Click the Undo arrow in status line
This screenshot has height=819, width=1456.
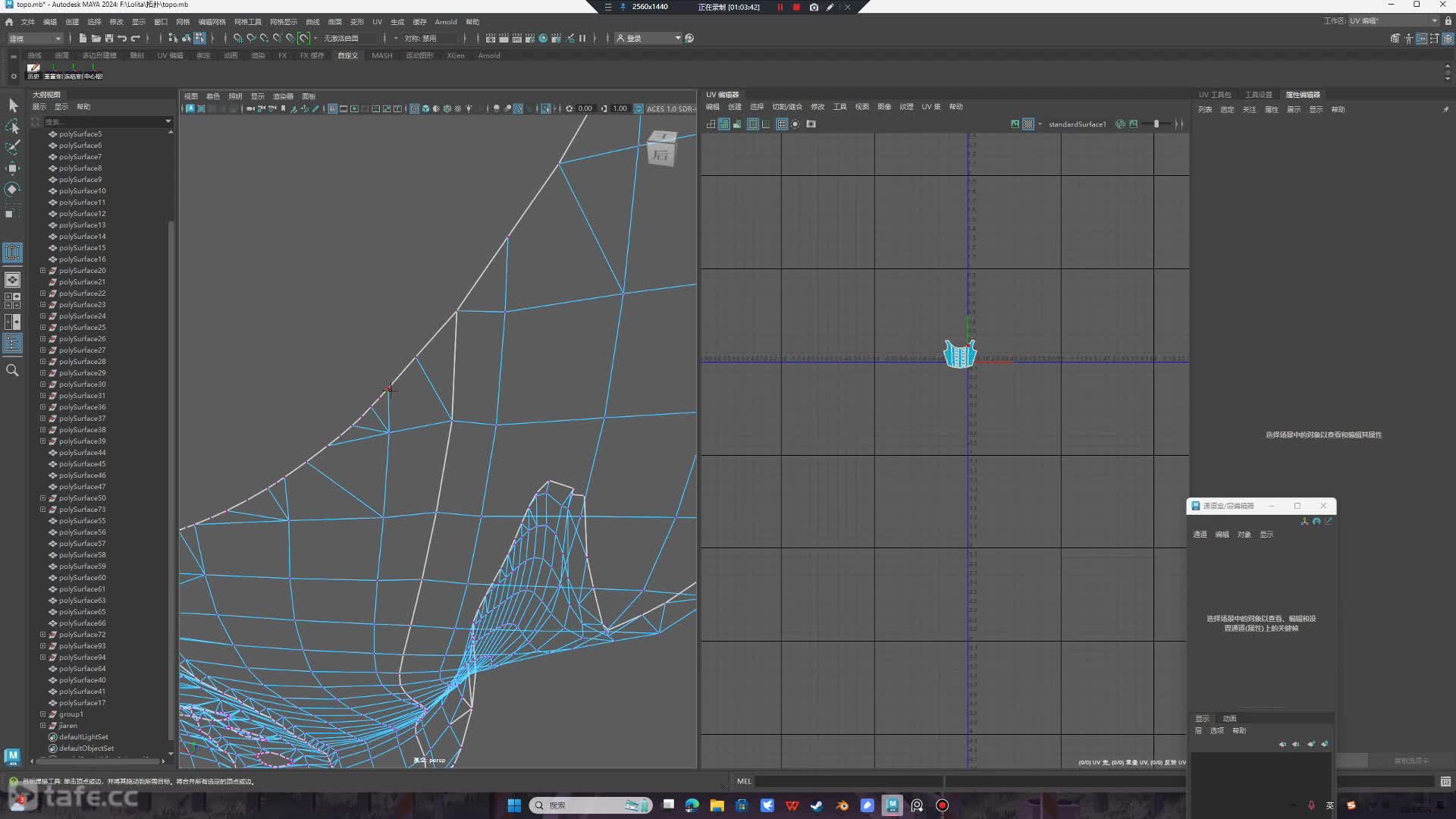pos(122,38)
